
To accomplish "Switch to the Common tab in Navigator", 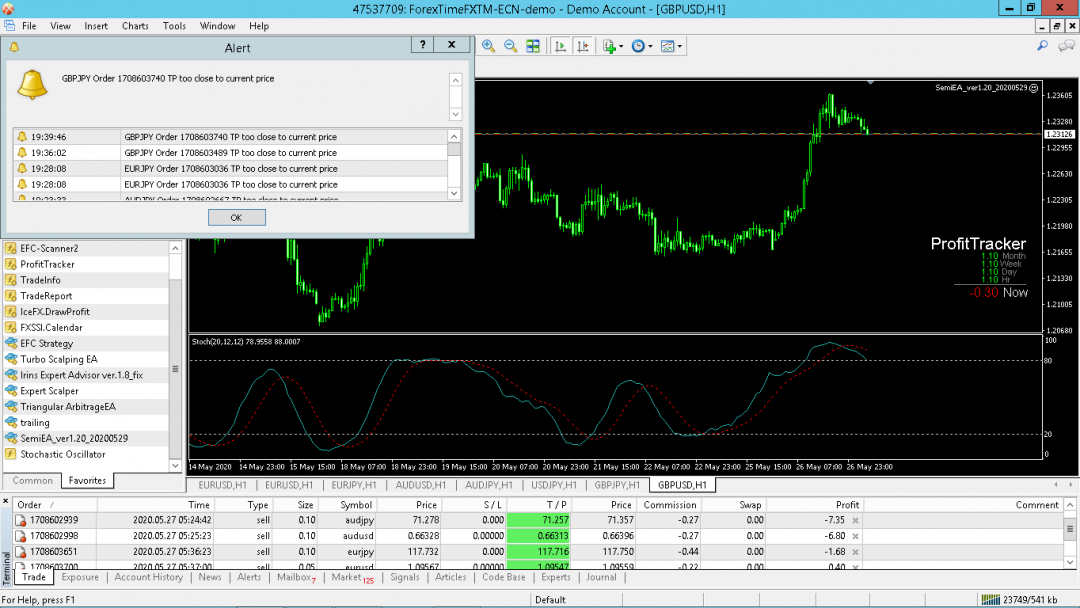I will tap(31, 481).
